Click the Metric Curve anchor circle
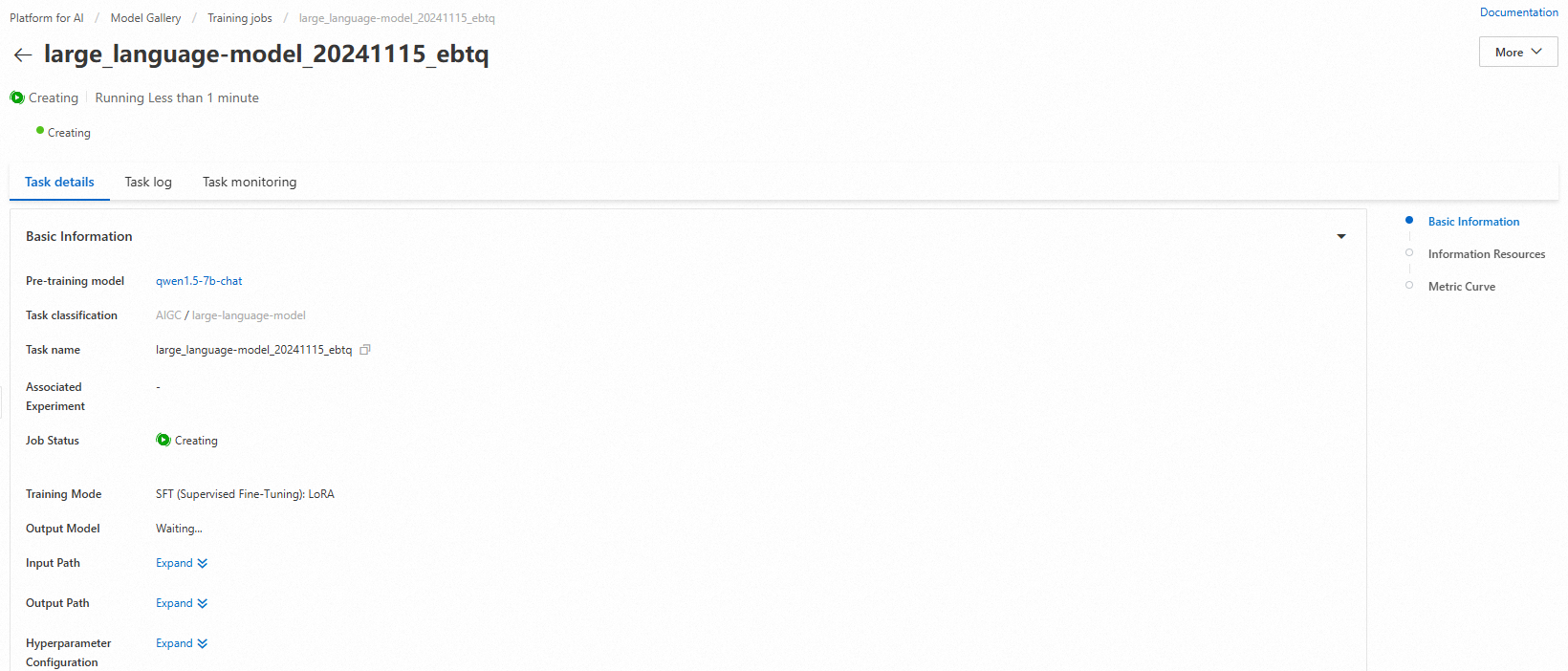The width and height of the screenshot is (1568, 671). 1409,286
